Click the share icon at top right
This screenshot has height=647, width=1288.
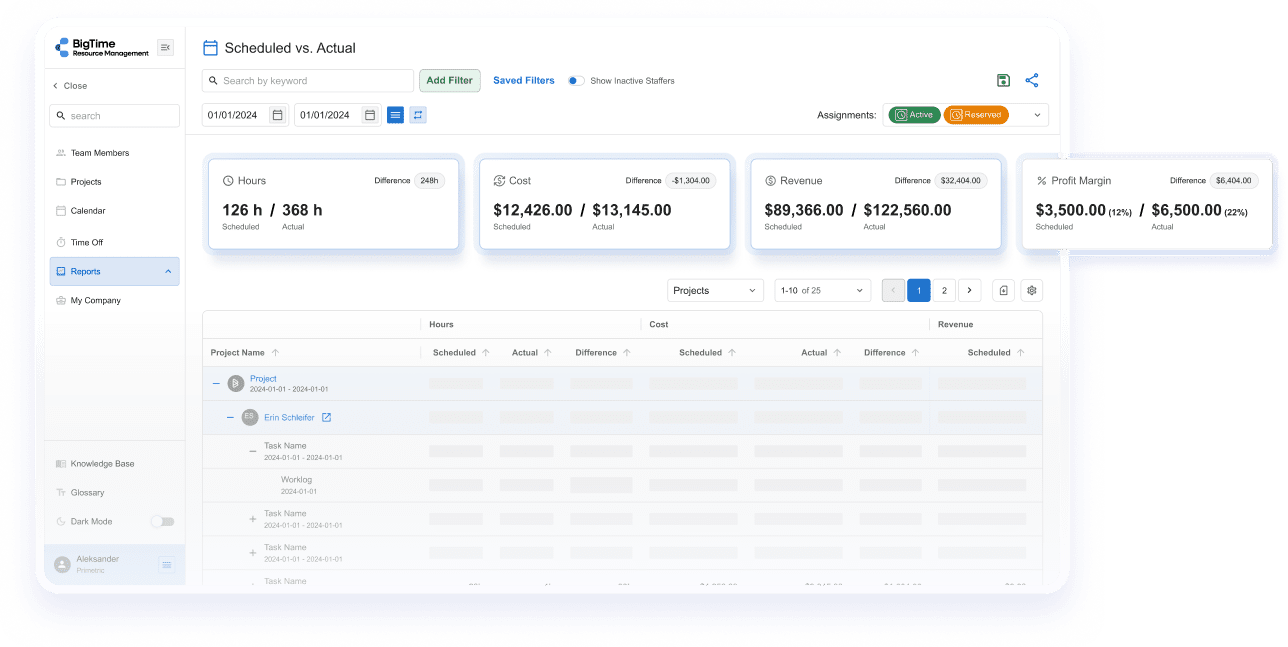coord(1032,81)
